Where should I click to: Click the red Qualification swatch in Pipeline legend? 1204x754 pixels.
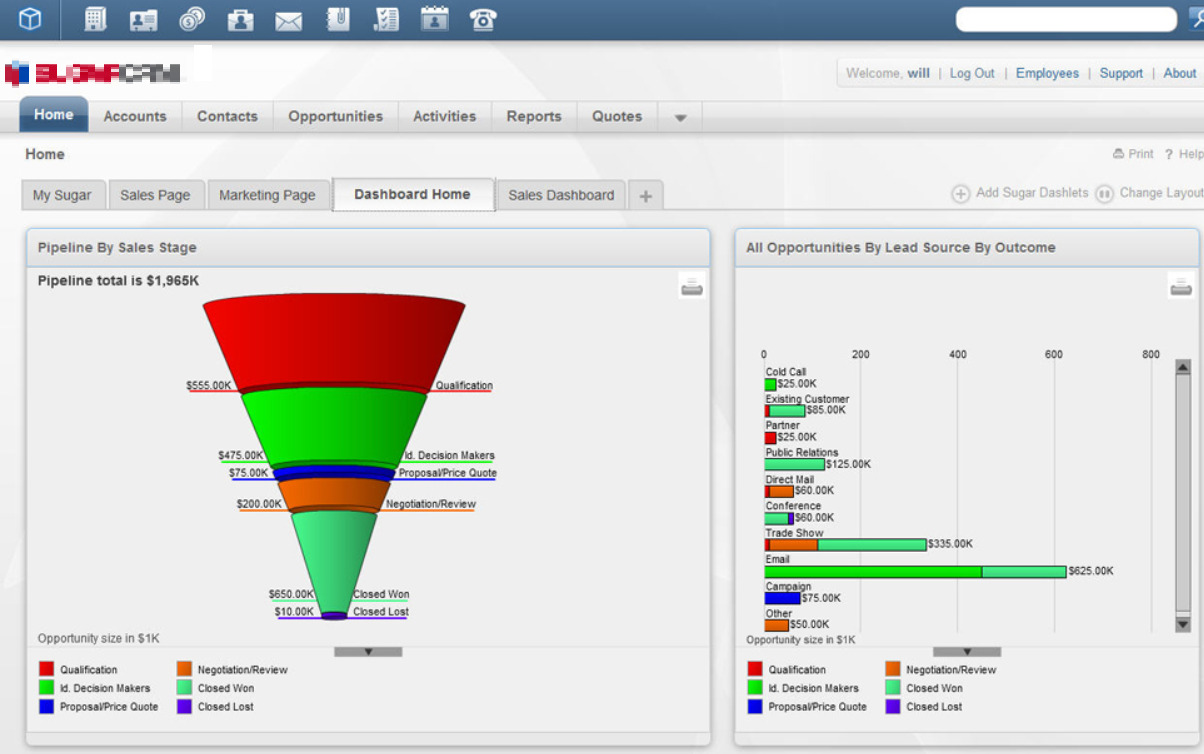[46, 670]
